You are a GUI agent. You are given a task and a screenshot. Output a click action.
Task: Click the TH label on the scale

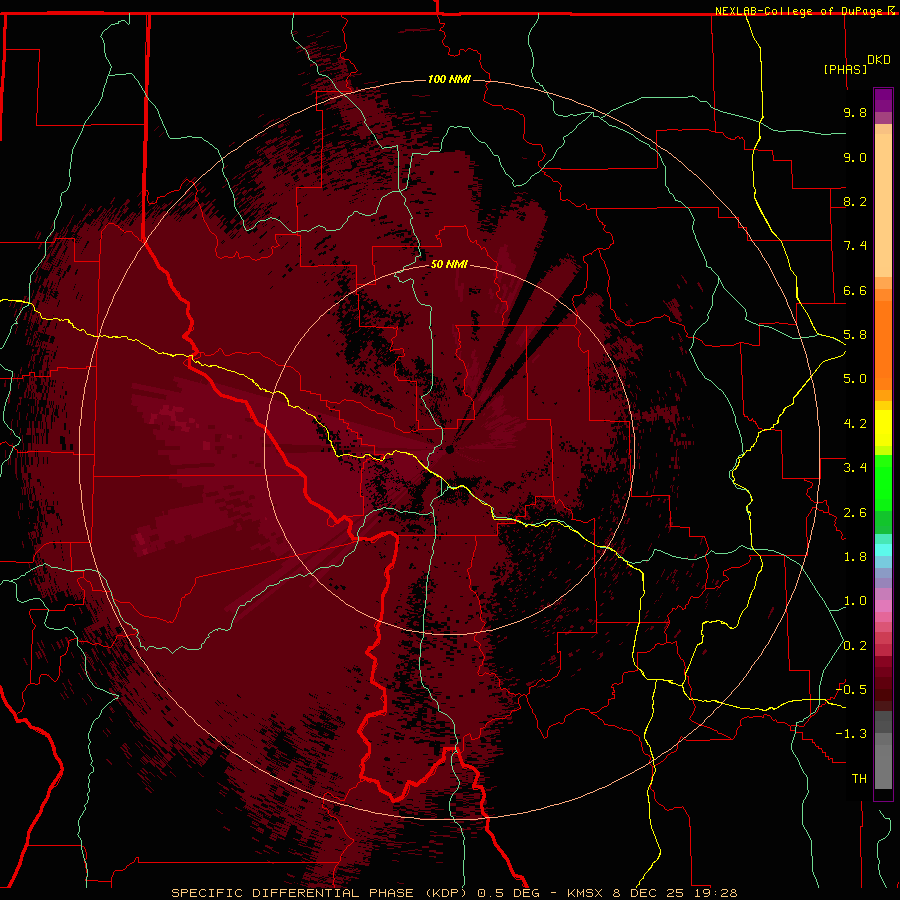pyautogui.click(x=859, y=779)
